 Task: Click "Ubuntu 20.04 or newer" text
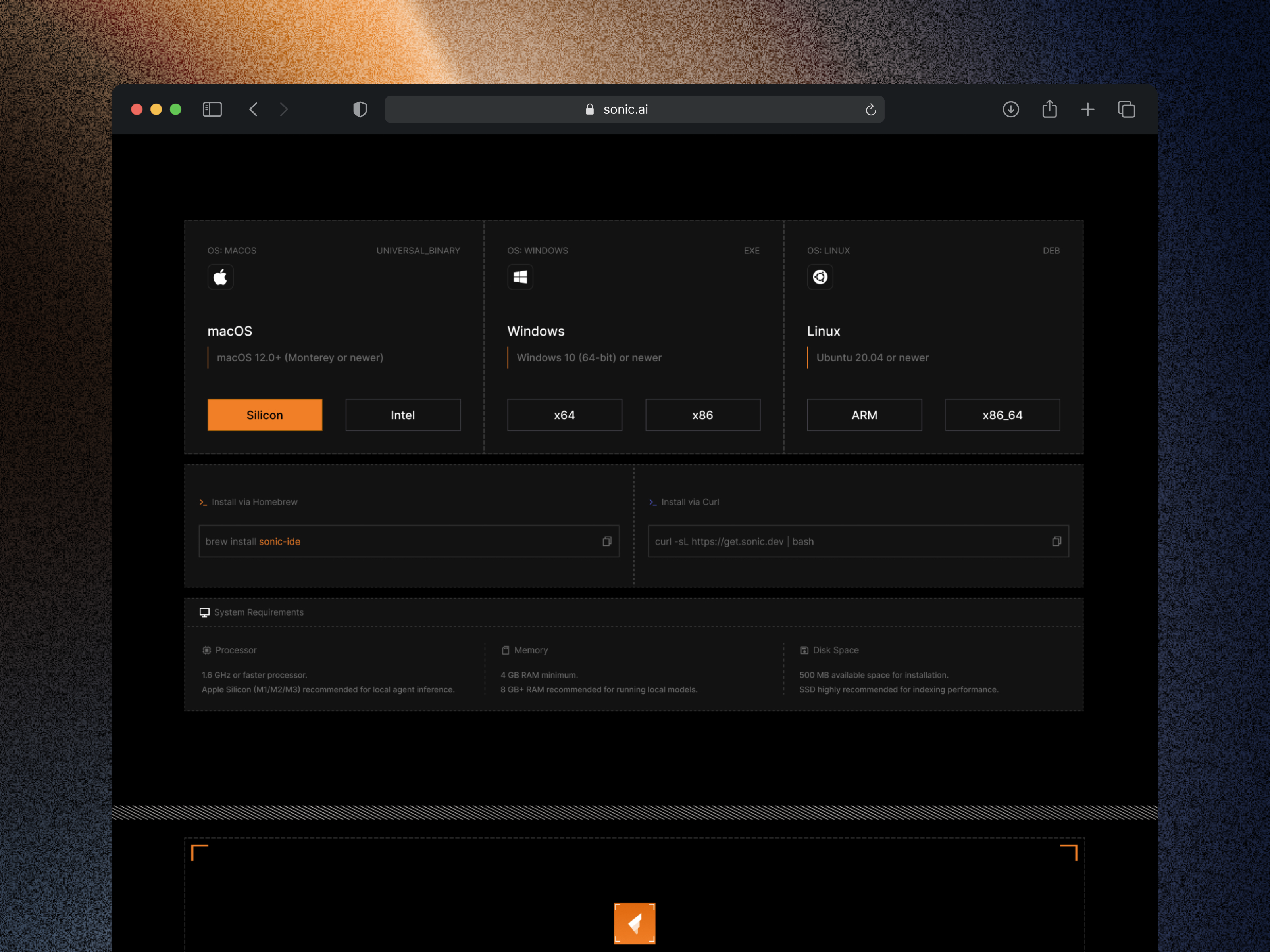[x=872, y=357]
